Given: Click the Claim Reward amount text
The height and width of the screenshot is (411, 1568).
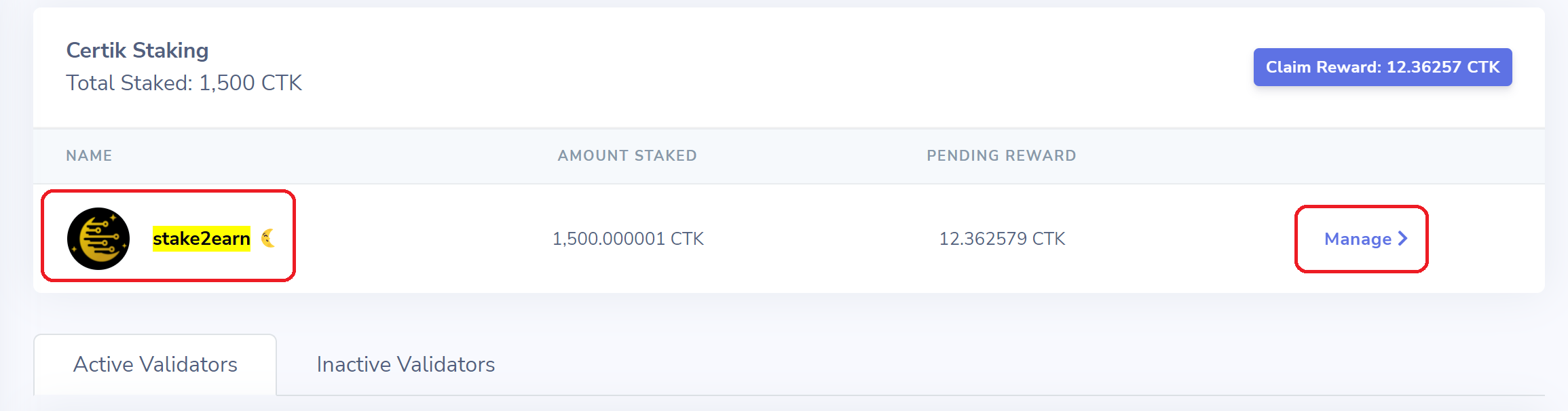Looking at the screenshot, I should (x=1443, y=67).
